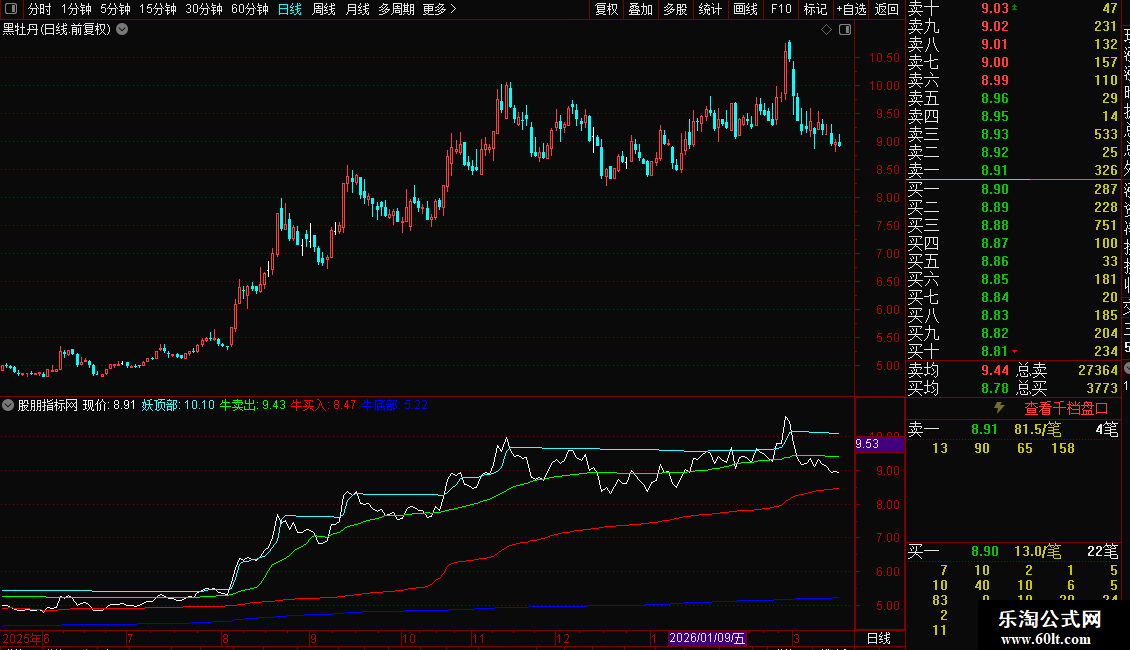The image size is (1130, 650).
Task: Click 总买 3773 total
Action: coord(1067,388)
